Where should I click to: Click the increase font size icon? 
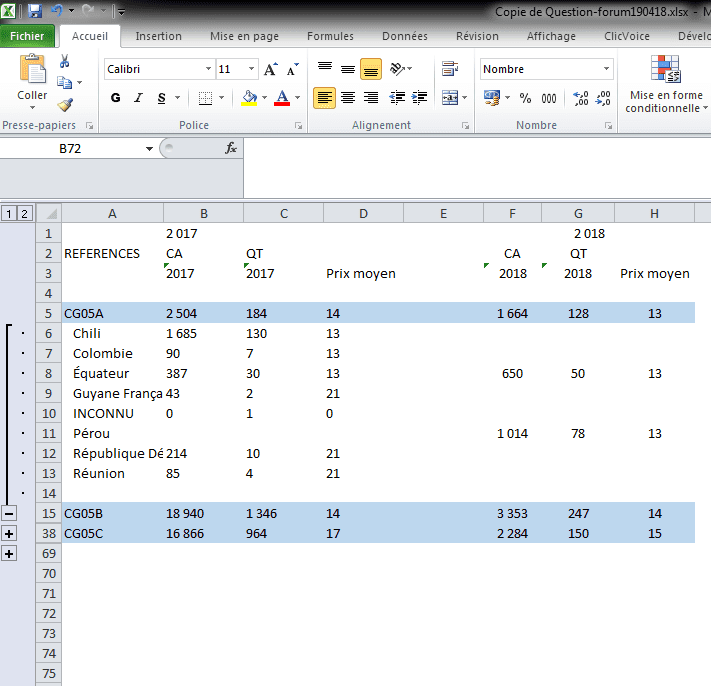tap(271, 70)
